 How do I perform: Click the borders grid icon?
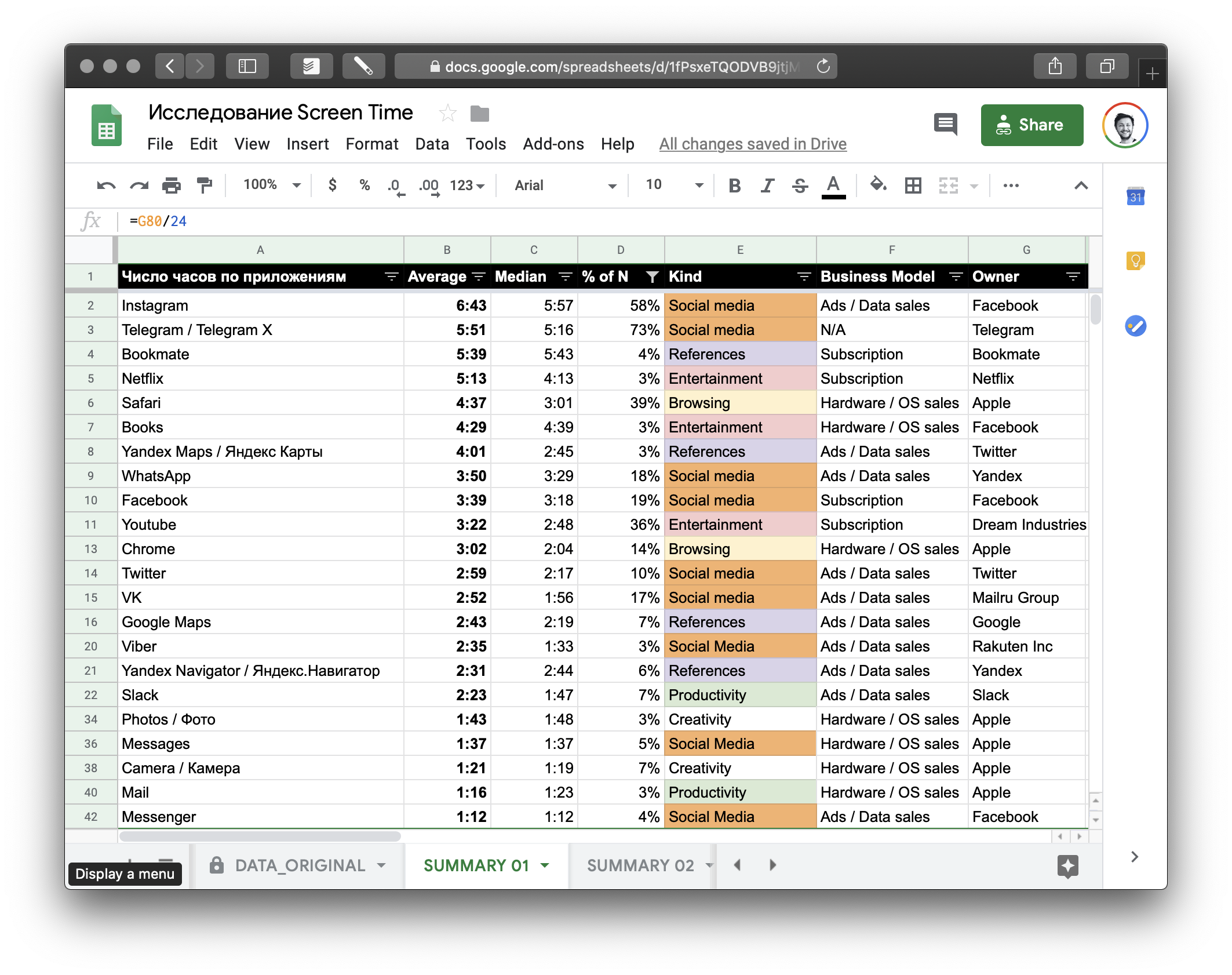point(913,185)
